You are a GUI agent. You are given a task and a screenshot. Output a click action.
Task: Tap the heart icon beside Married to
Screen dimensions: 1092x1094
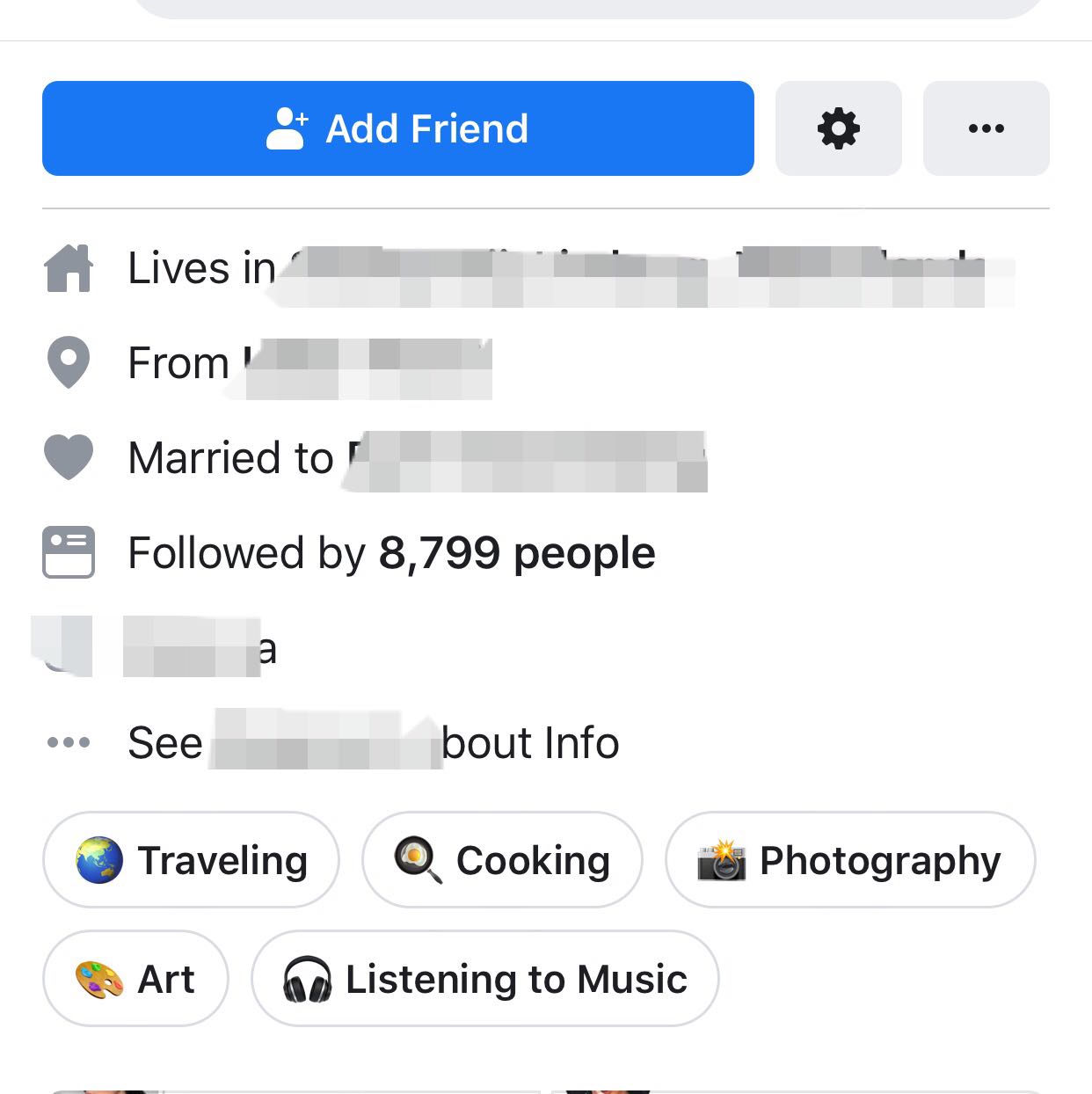click(x=69, y=457)
